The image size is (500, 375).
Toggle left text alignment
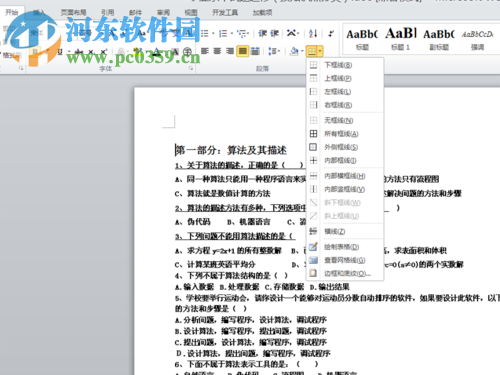(205, 51)
